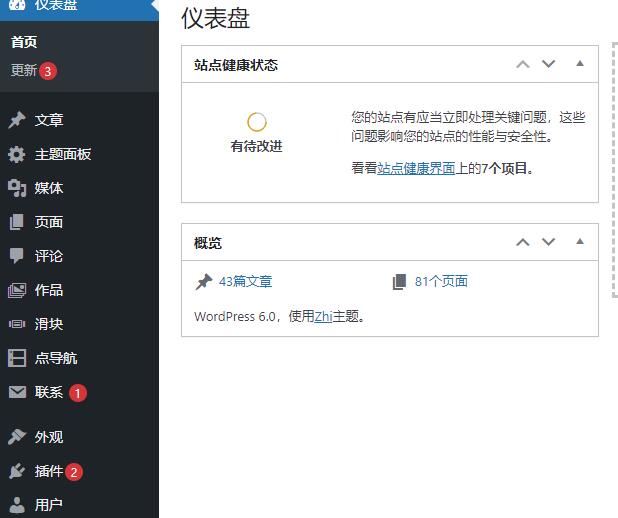Click the 仪表盘 page heading
The height and width of the screenshot is (518, 618).
click(x=215, y=19)
